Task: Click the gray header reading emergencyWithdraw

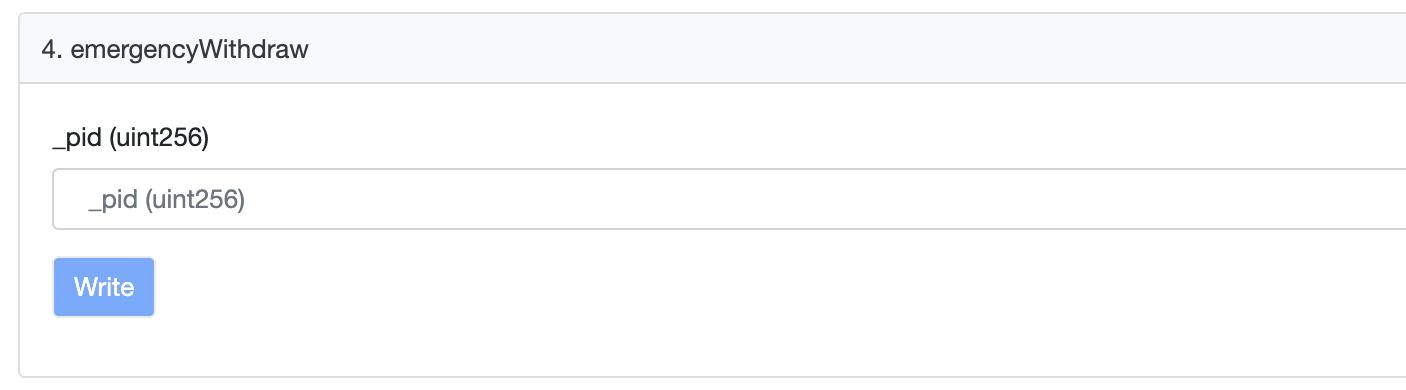Action: tap(712, 49)
